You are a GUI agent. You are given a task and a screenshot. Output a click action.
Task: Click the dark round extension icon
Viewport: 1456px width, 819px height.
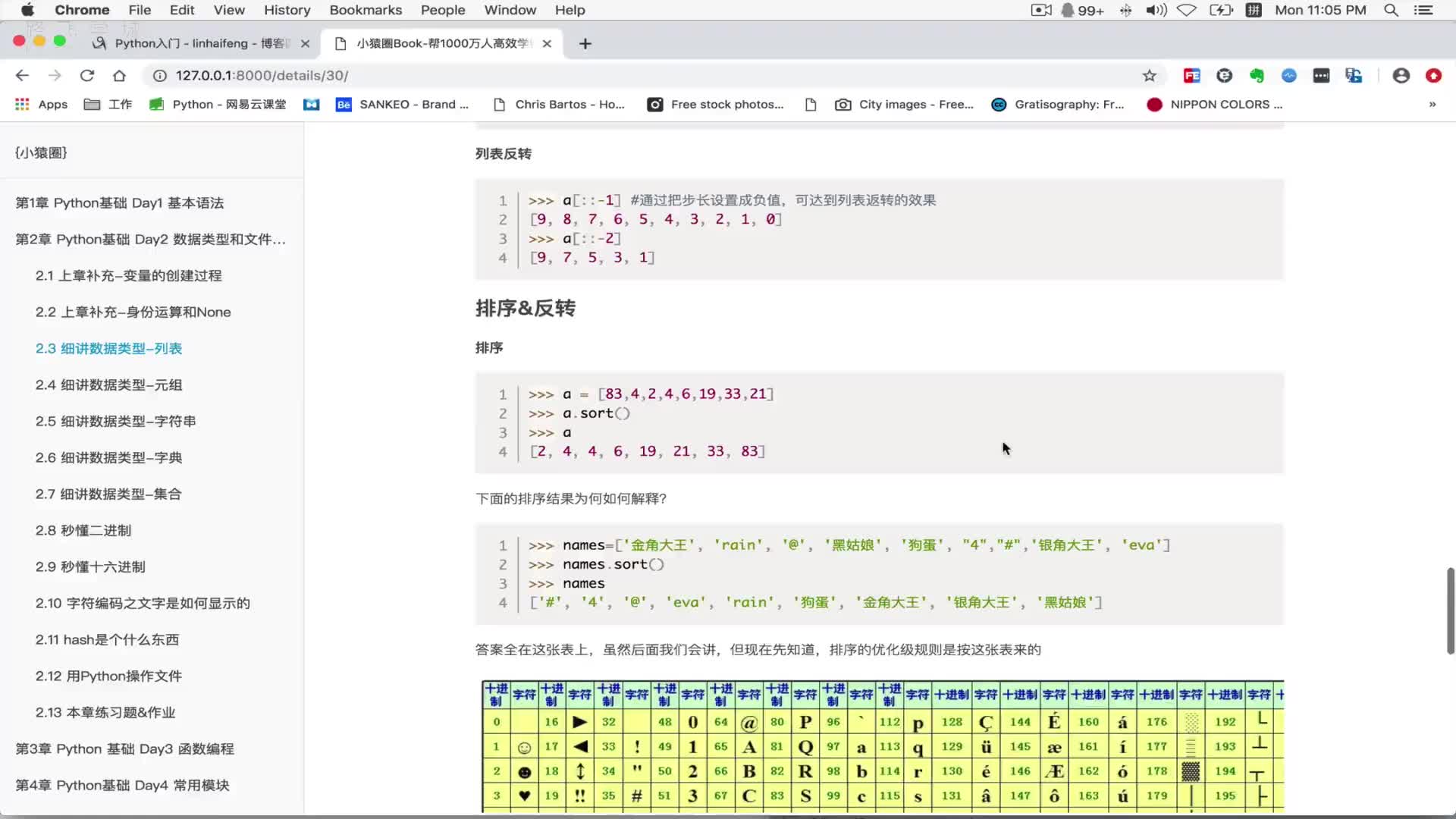(1224, 75)
